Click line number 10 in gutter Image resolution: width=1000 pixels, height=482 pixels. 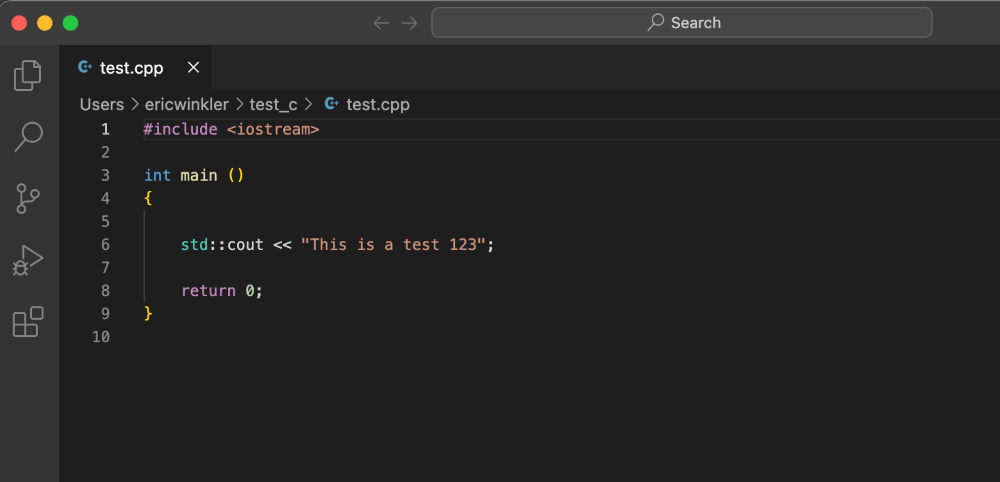pyautogui.click(x=101, y=336)
